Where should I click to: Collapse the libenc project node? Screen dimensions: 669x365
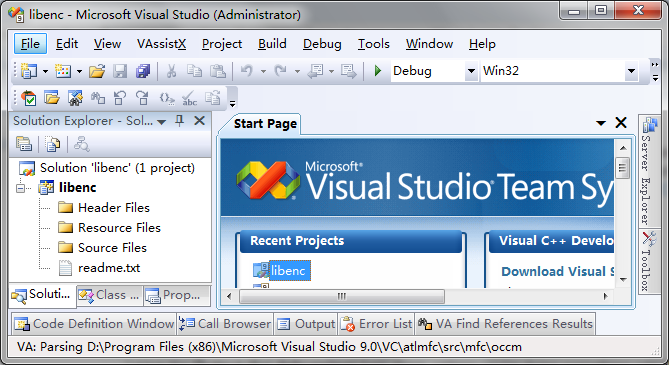point(20,188)
